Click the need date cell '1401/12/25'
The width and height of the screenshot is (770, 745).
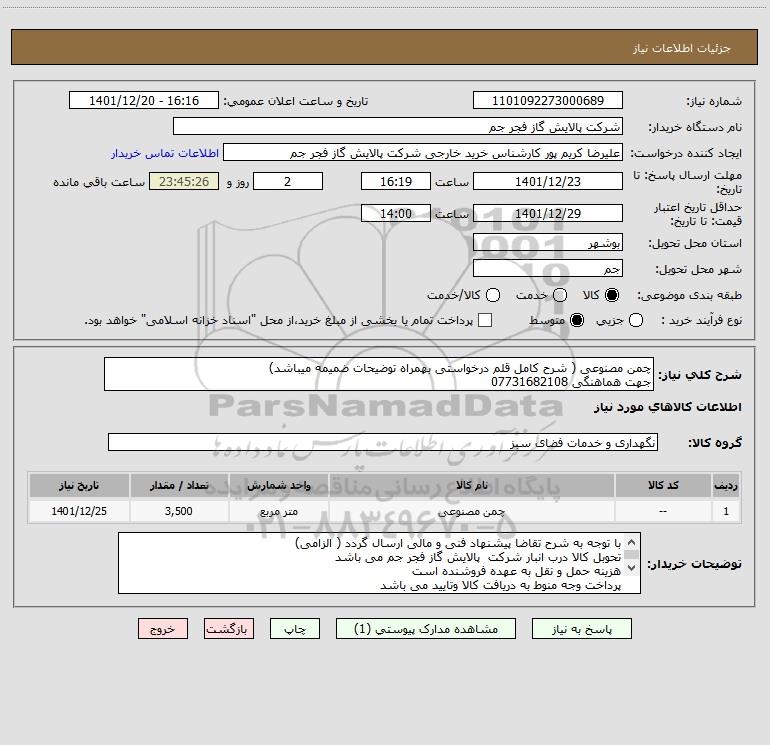pyautogui.click(x=79, y=511)
